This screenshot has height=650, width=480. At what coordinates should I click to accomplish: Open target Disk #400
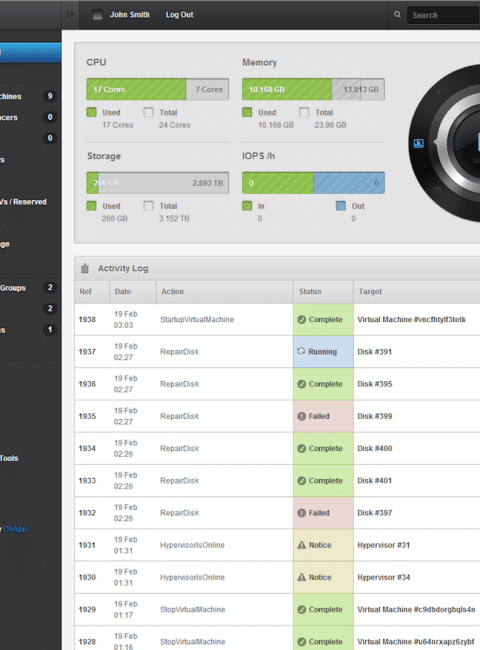pyautogui.click(x=374, y=449)
